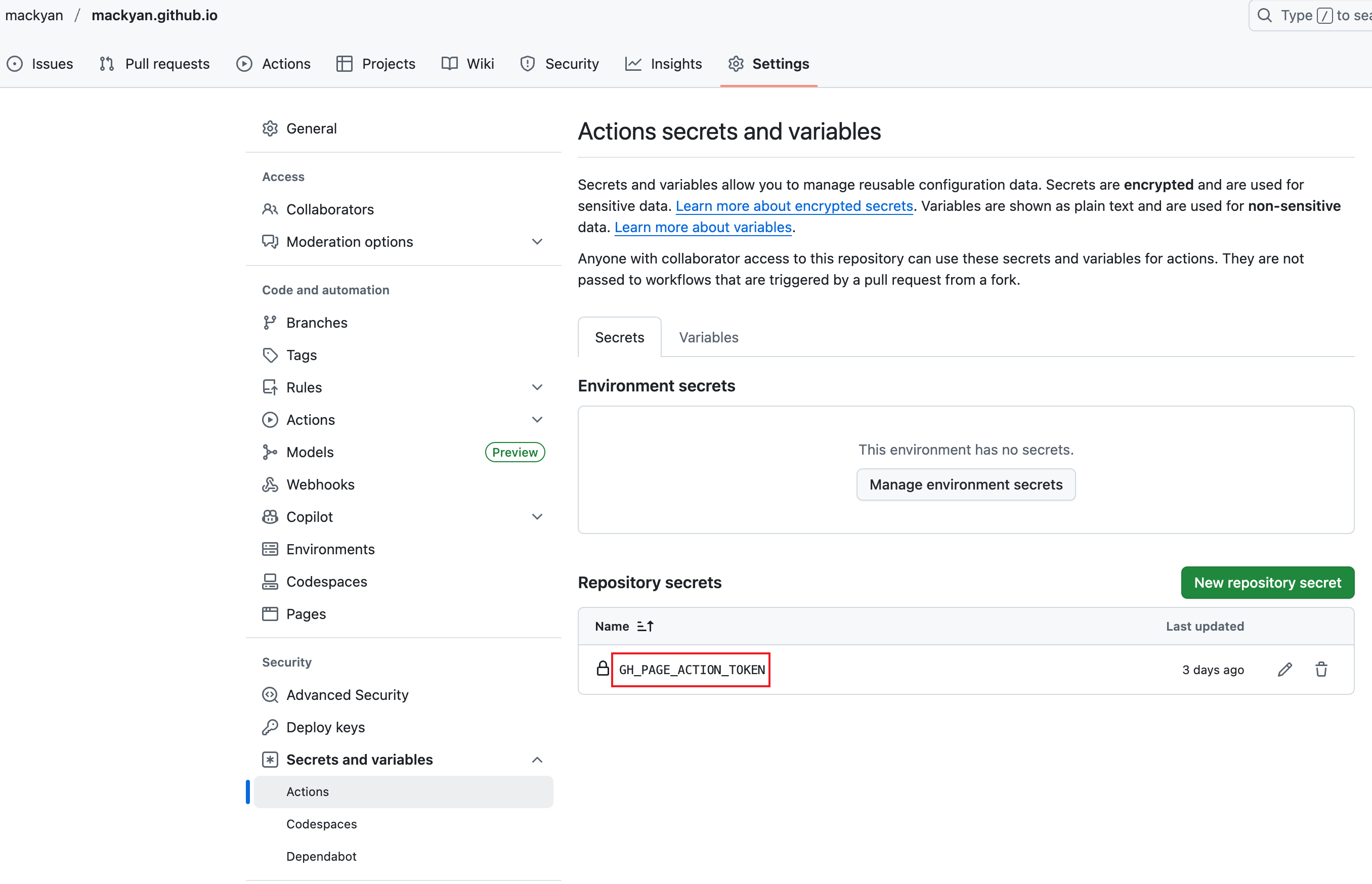Open the Issues tab
Viewport: 1372px width, 884px height.
pyautogui.click(x=40, y=64)
